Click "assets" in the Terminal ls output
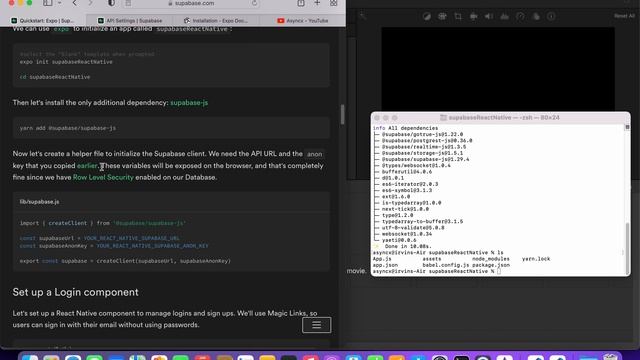Image resolution: width=640 pixels, height=360 pixels. tap(432, 259)
